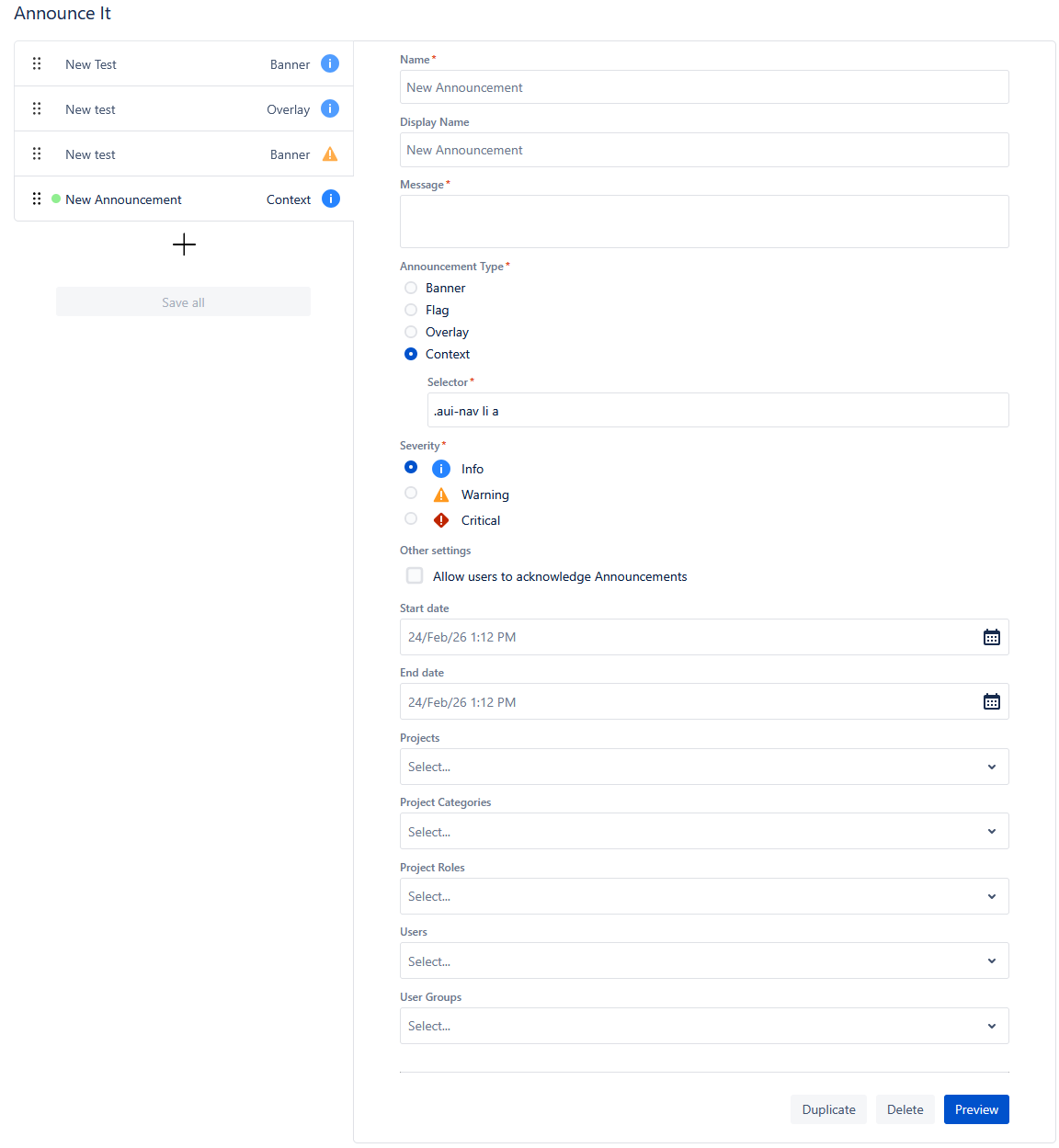Open the Project Roles dropdown

coord(703,896)
